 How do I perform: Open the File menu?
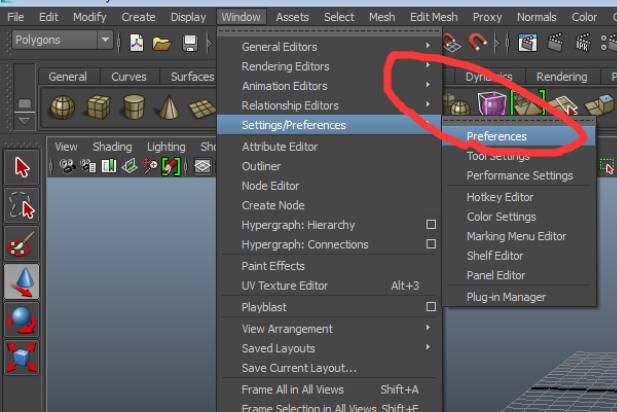coord(16,17)
